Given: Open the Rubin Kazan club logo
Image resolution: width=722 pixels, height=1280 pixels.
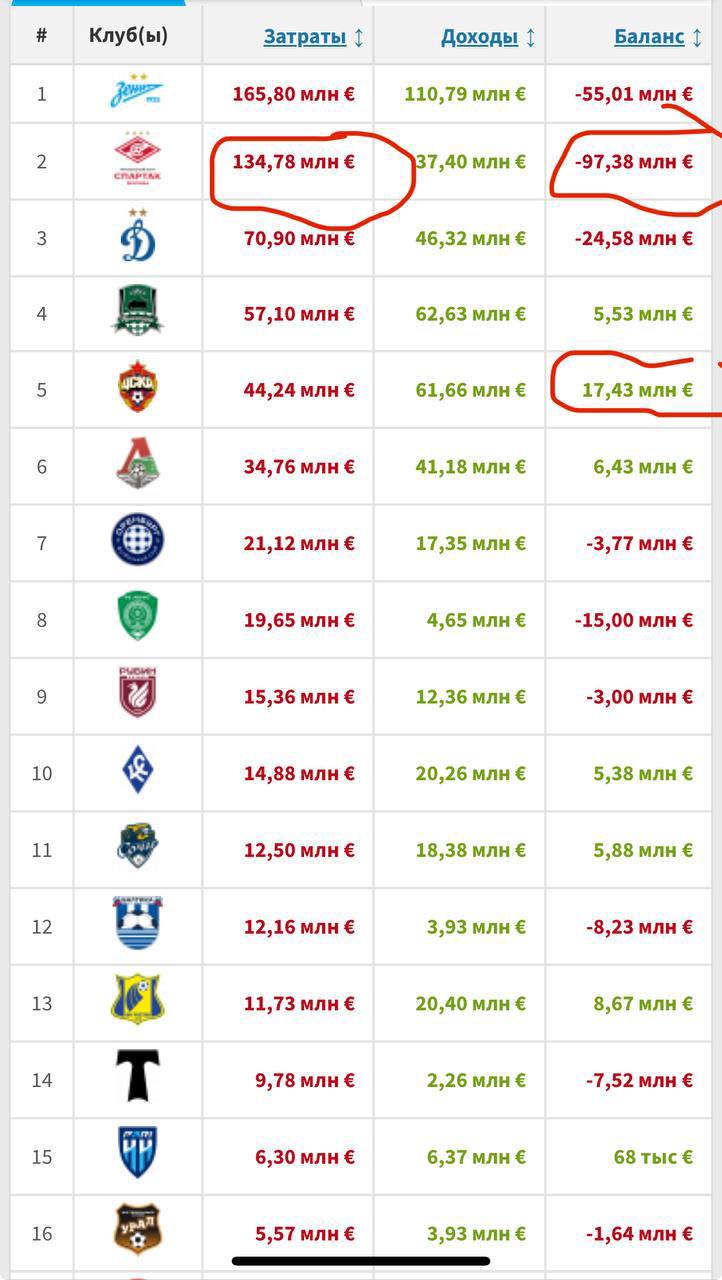Looking at the screenshot, I should pyautogui.click(x=138, y=696).
